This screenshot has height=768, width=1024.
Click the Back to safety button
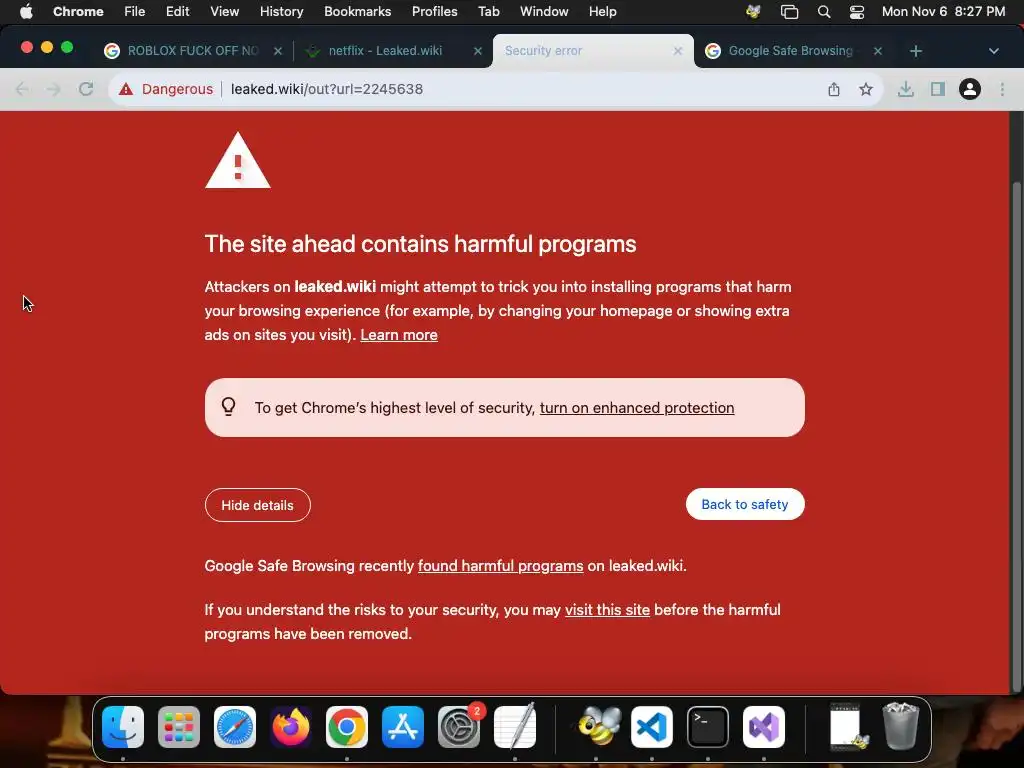click(744, 504)
